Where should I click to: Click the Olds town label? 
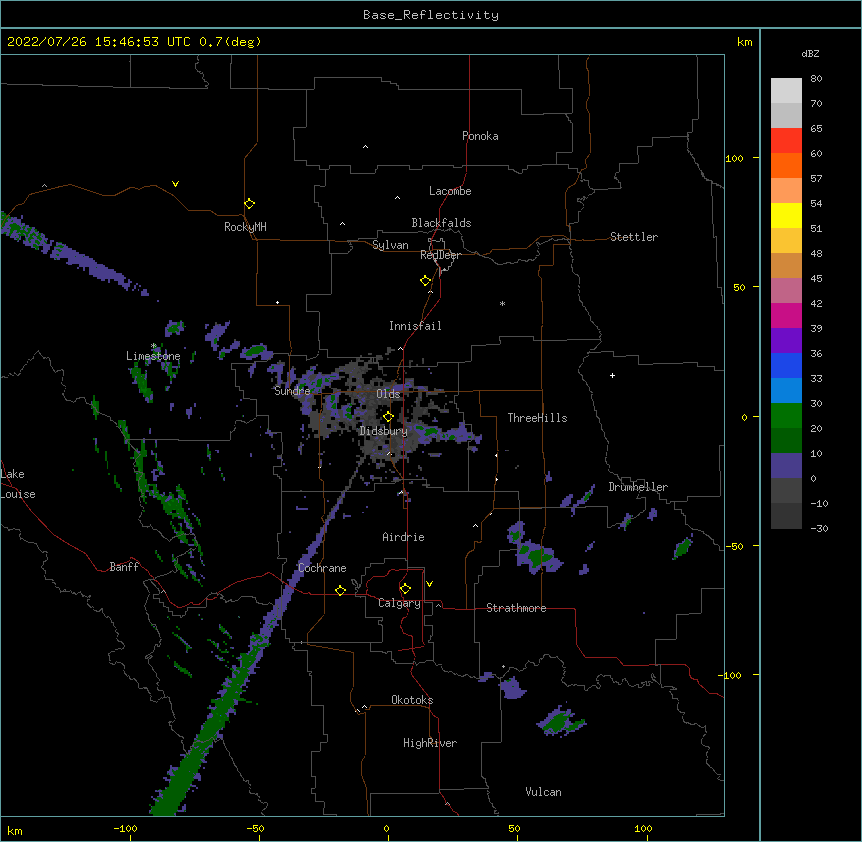[388, 394]
